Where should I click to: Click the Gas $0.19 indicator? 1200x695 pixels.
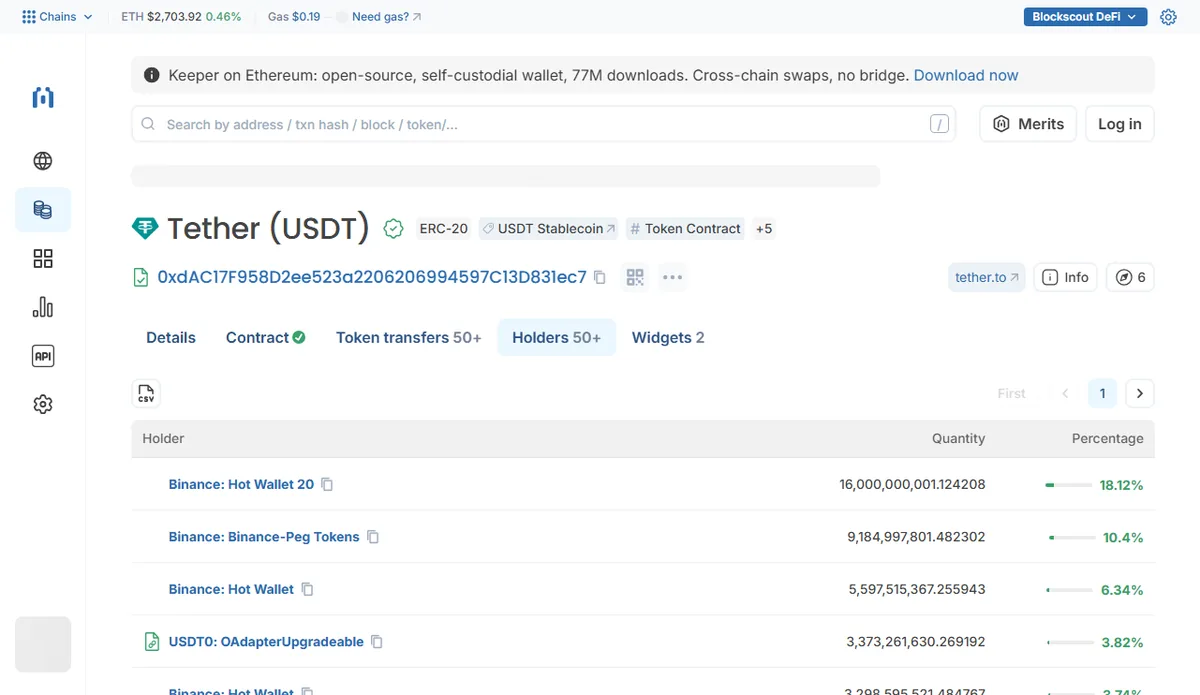[x=294, y=17]
